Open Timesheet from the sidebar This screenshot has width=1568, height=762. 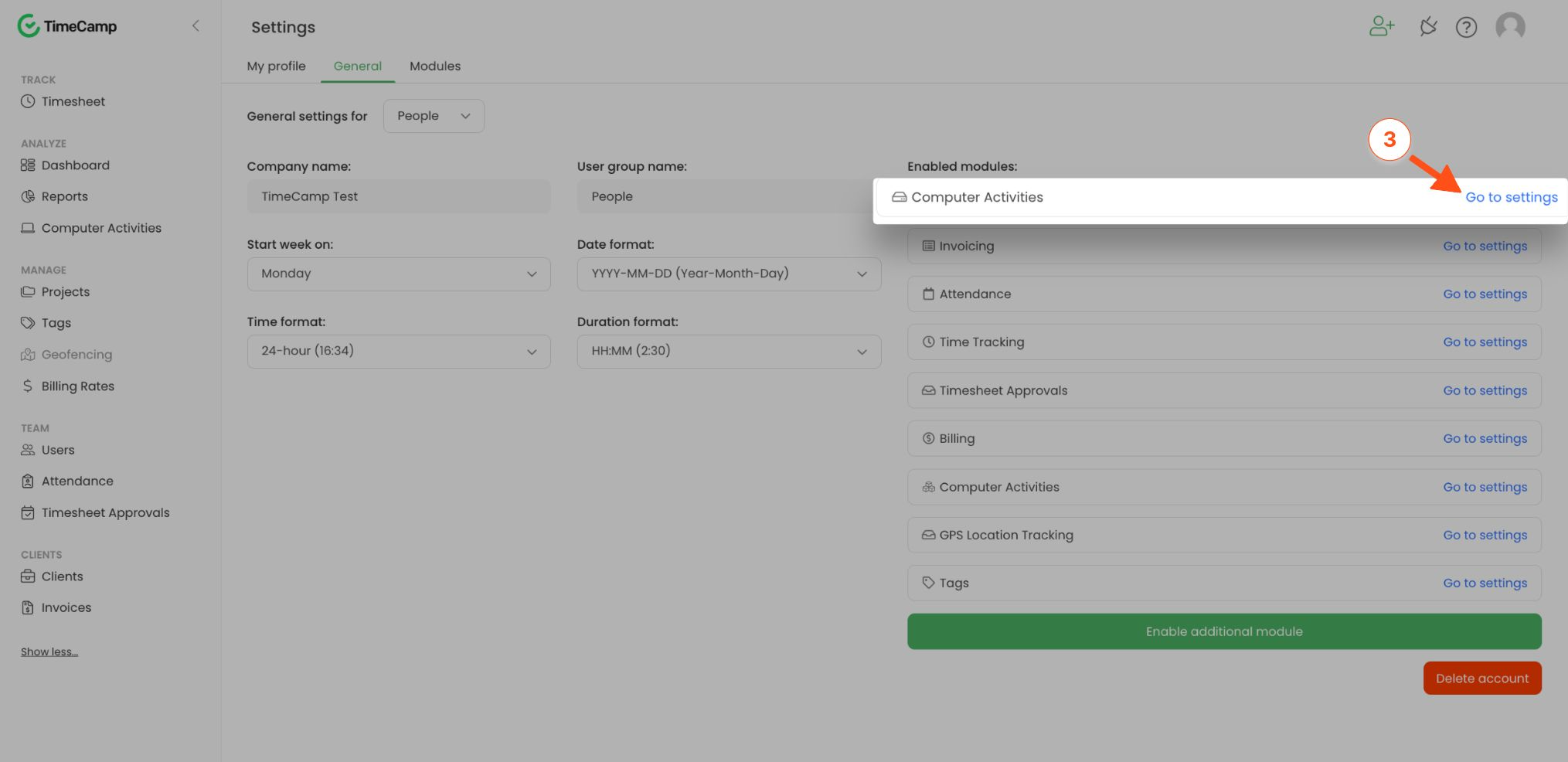click(x=73, y=101)
